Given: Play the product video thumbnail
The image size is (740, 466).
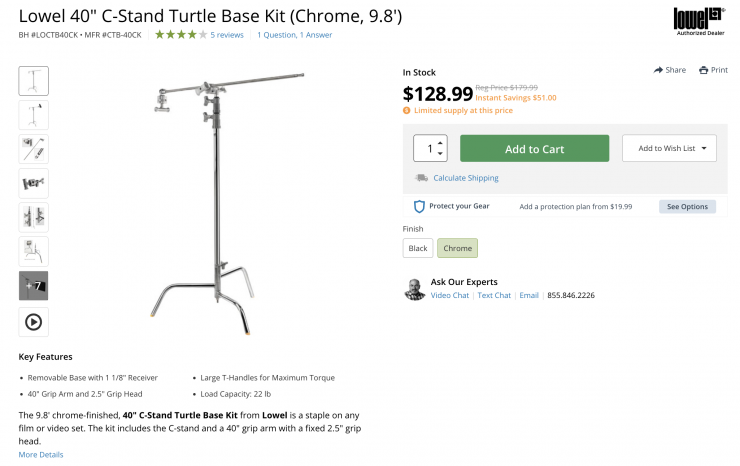Looking at the screenshot, I should pos(33,322).
